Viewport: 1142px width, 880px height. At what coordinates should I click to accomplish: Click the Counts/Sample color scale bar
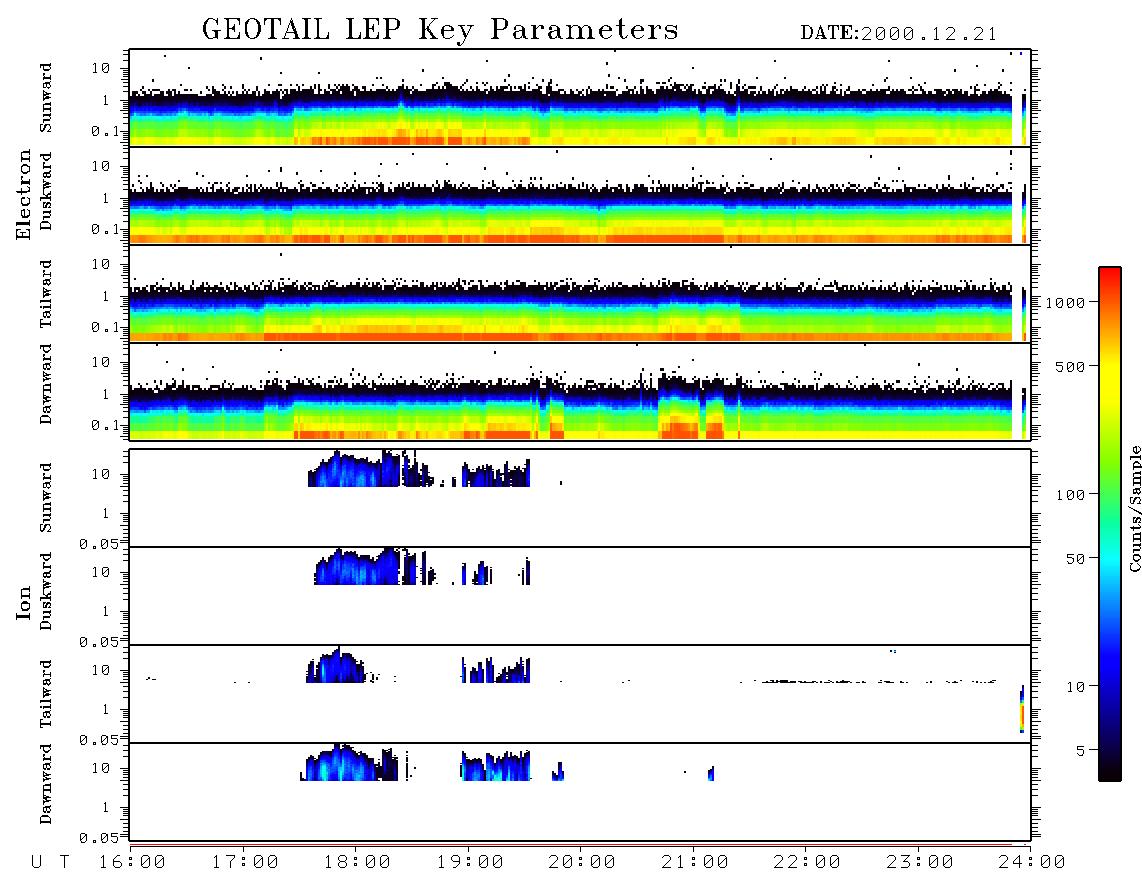(1109, 524)
